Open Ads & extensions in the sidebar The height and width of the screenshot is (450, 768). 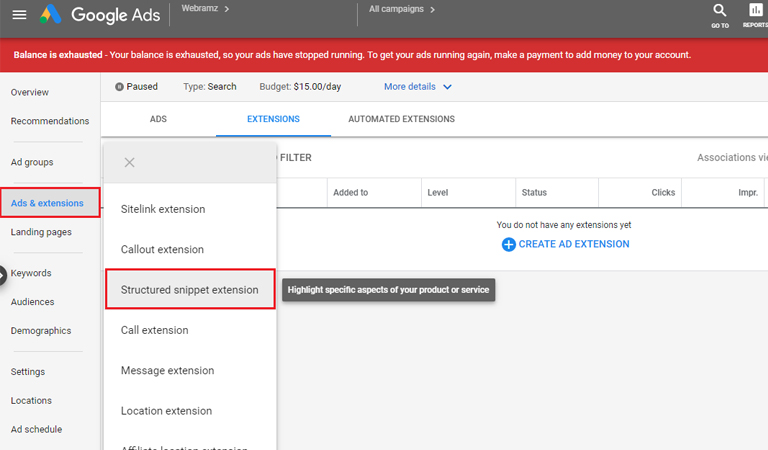(50, 203)
